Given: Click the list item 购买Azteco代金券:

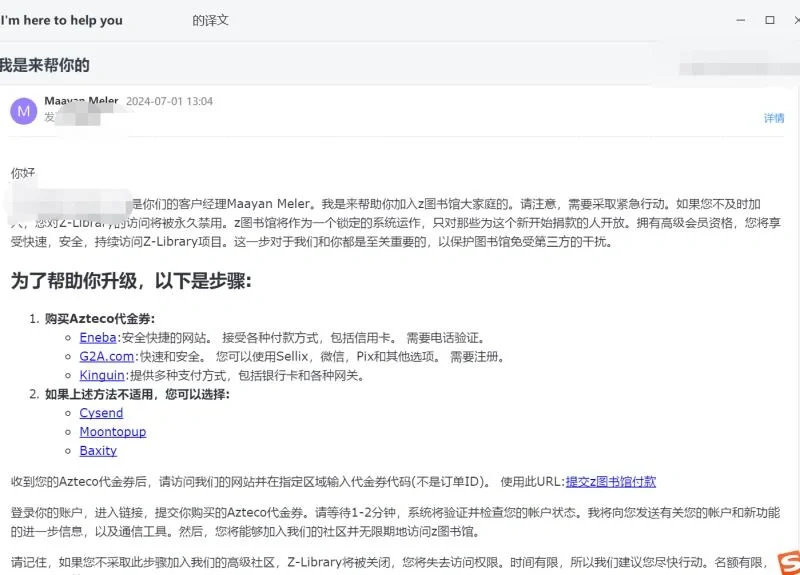Looking at the screenshot, I should coord(99,319).
